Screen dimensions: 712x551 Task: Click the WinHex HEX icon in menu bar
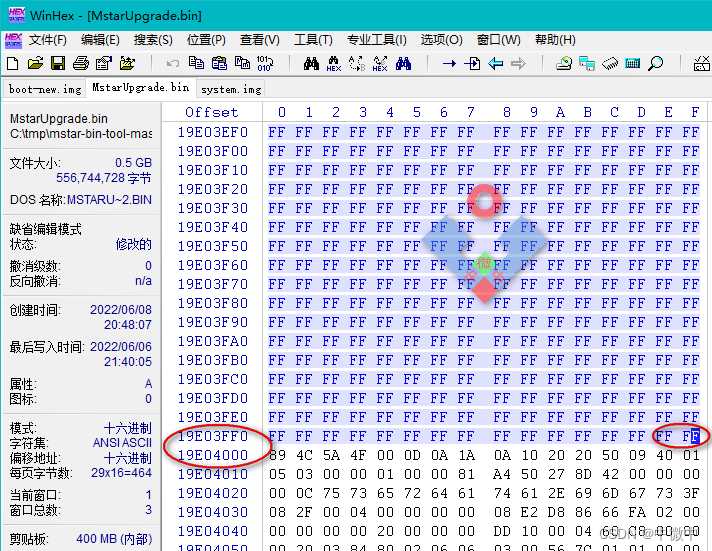(x=13, y=40)
